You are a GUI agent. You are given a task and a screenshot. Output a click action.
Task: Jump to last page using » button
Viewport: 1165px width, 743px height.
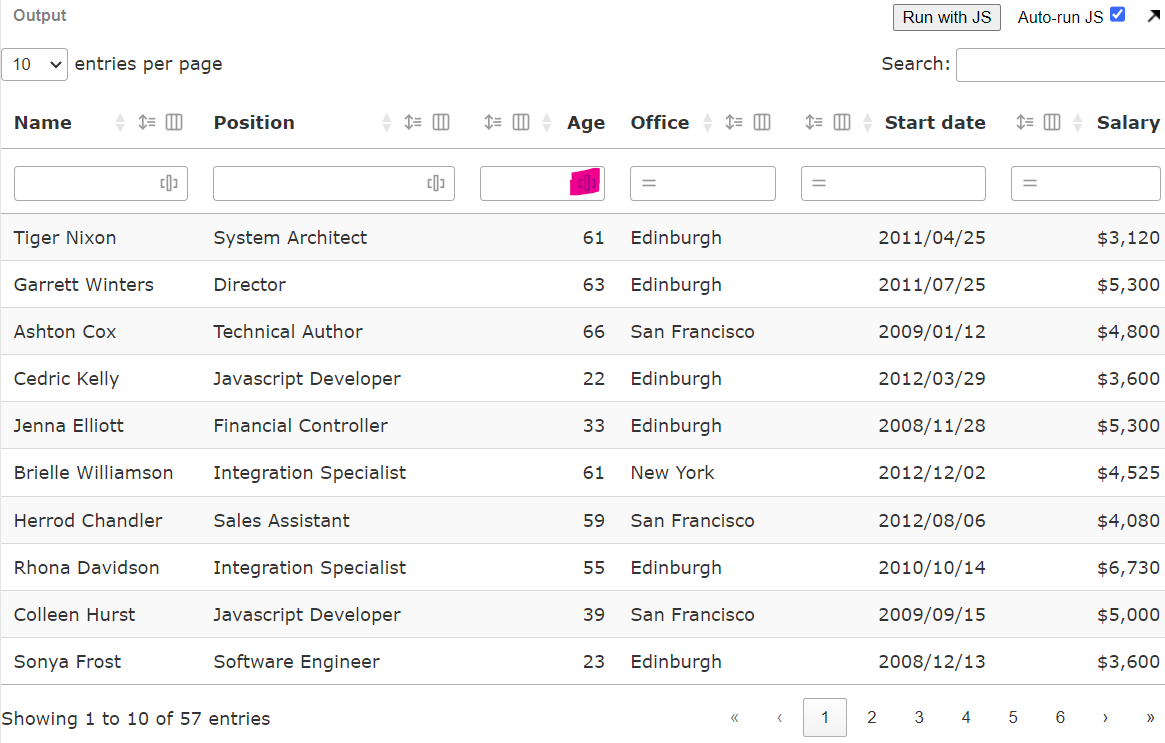tap(1150, 717)
